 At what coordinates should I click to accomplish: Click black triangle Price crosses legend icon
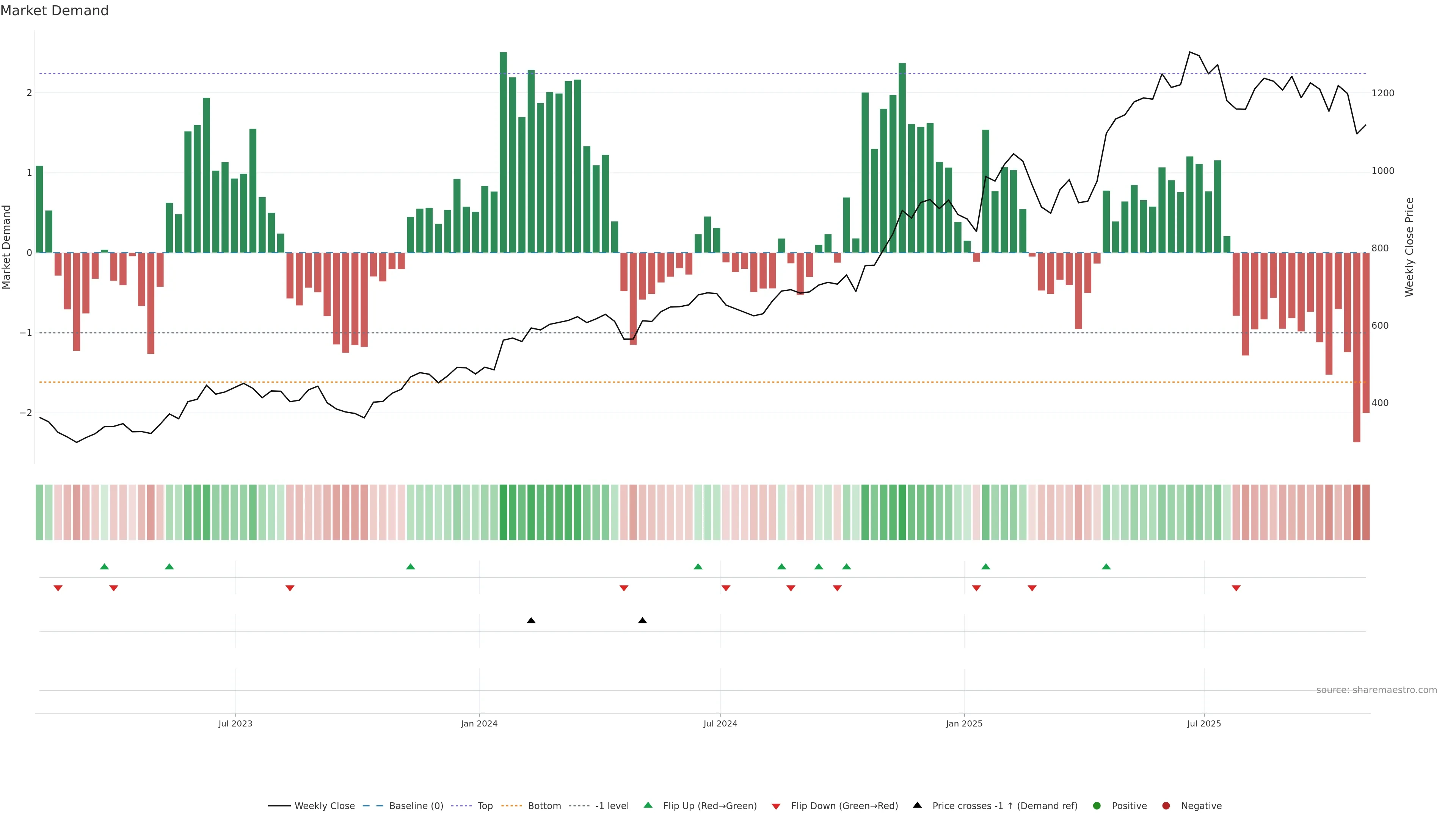tap(917, 805)
